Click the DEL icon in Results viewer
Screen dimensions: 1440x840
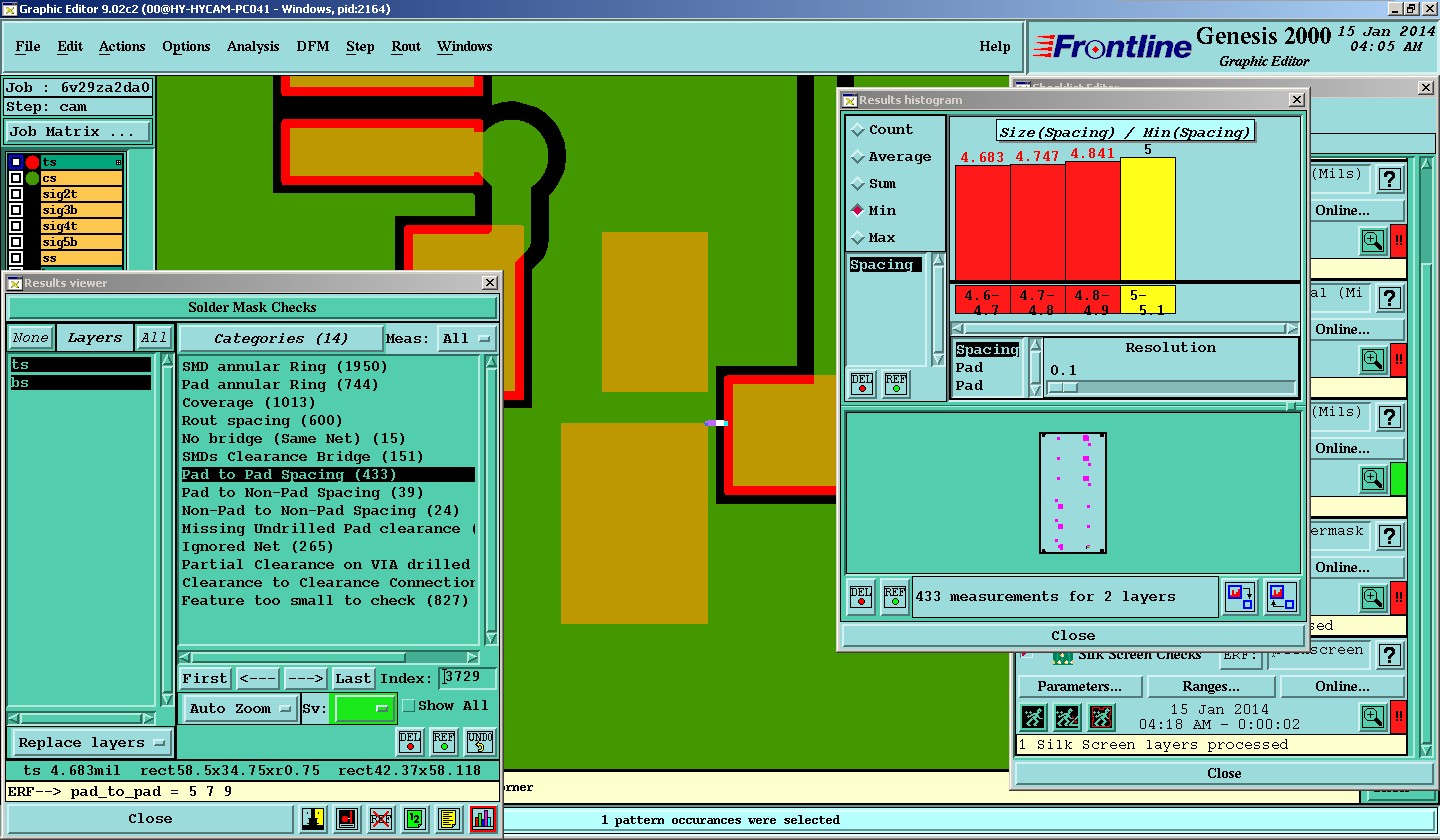[x=410, y=741]
